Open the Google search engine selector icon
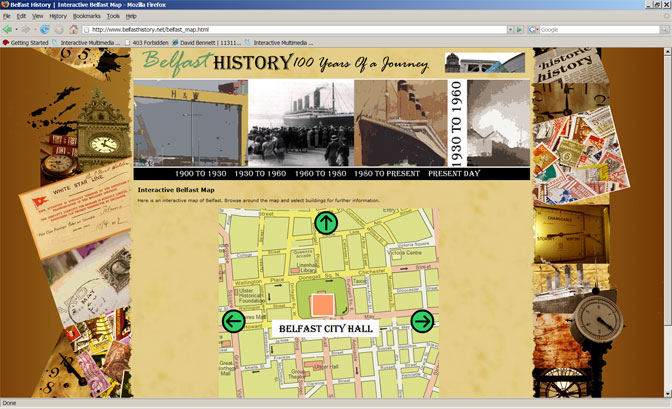This screenshot has height=409, width=672. click(x=533, y=30)
